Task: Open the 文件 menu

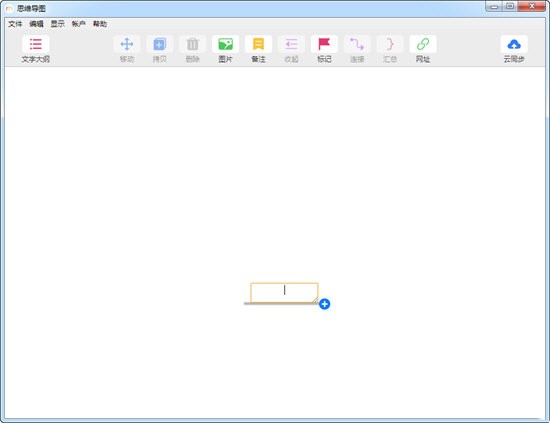Action: point(15,24)
